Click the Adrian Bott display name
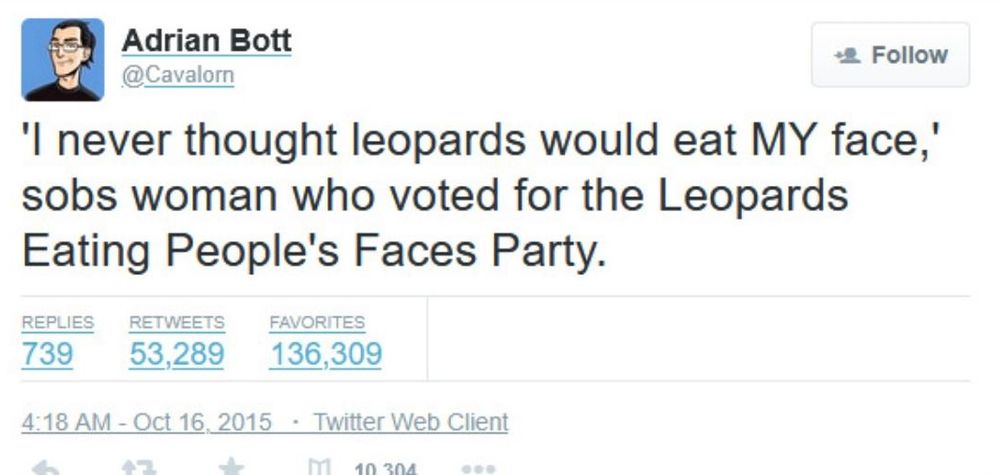 point(206,42)
